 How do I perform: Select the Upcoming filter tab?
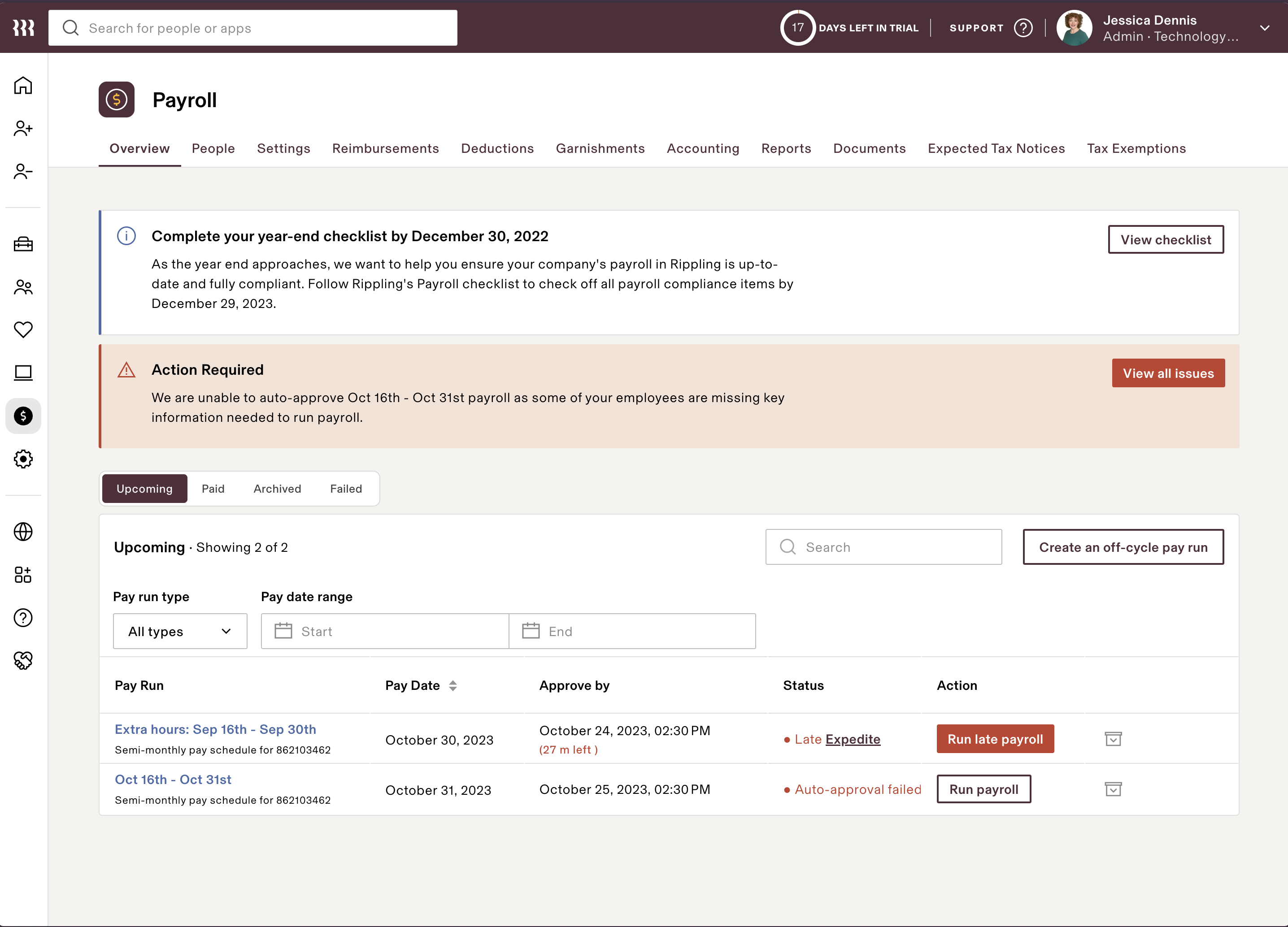click(x=144, y=489)
